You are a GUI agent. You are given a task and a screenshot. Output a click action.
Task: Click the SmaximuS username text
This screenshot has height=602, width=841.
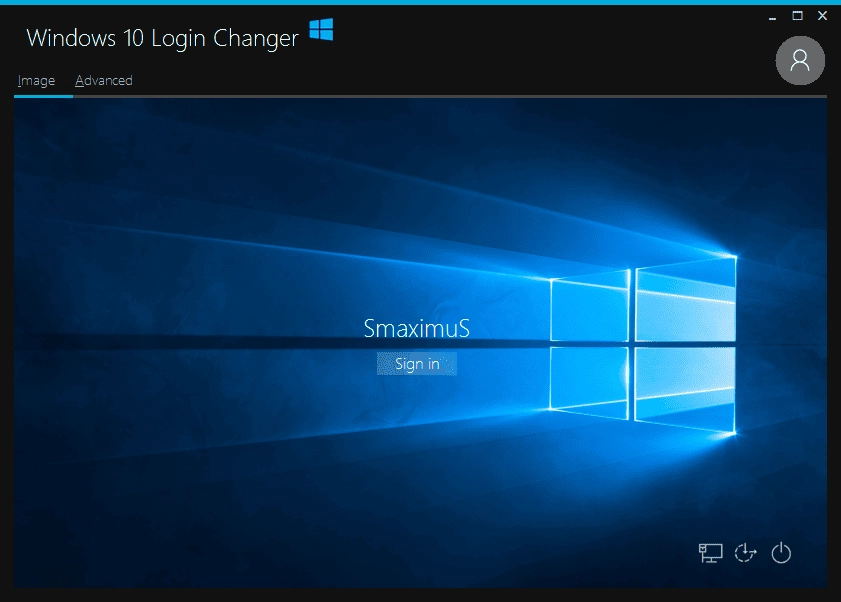pyautogui.click(x=417, y=328)
